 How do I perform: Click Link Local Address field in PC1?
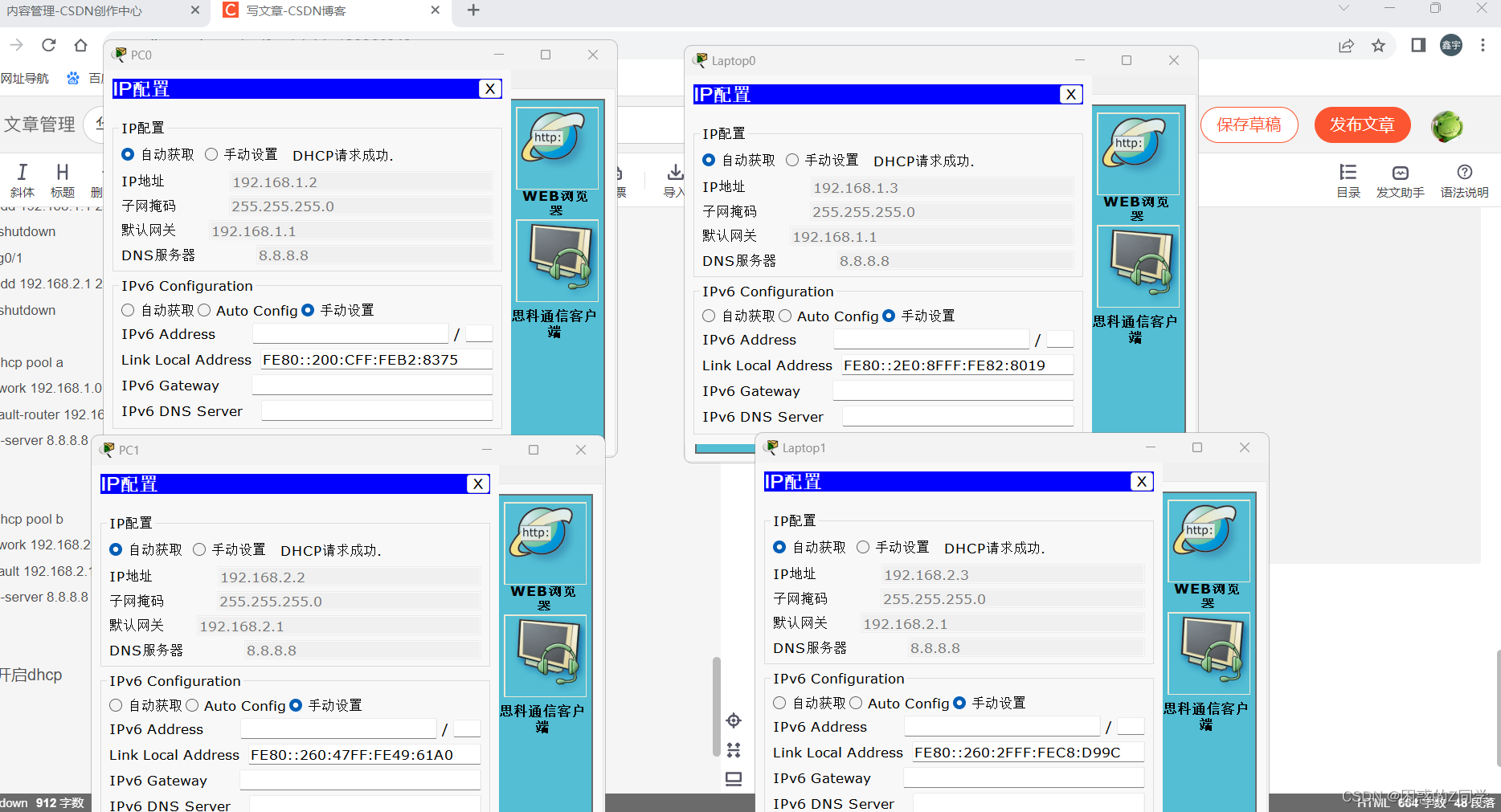pos(364,755)
